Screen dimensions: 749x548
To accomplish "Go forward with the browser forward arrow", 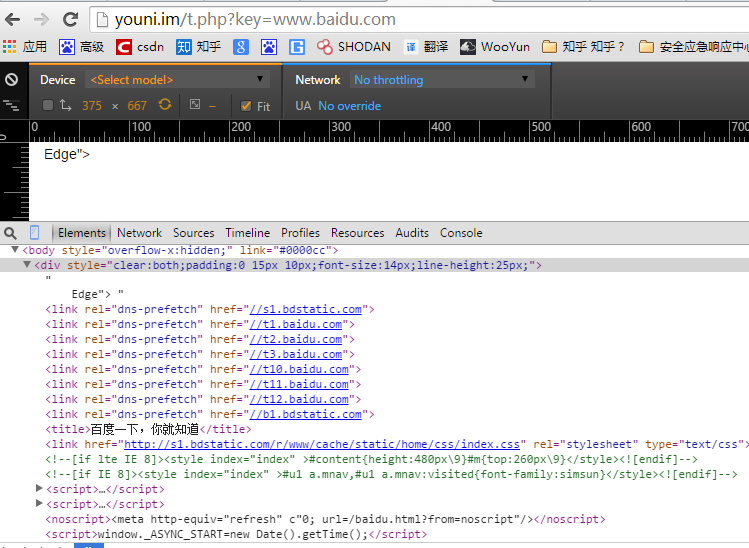I will pyautogui.click(x=42, y=20).
